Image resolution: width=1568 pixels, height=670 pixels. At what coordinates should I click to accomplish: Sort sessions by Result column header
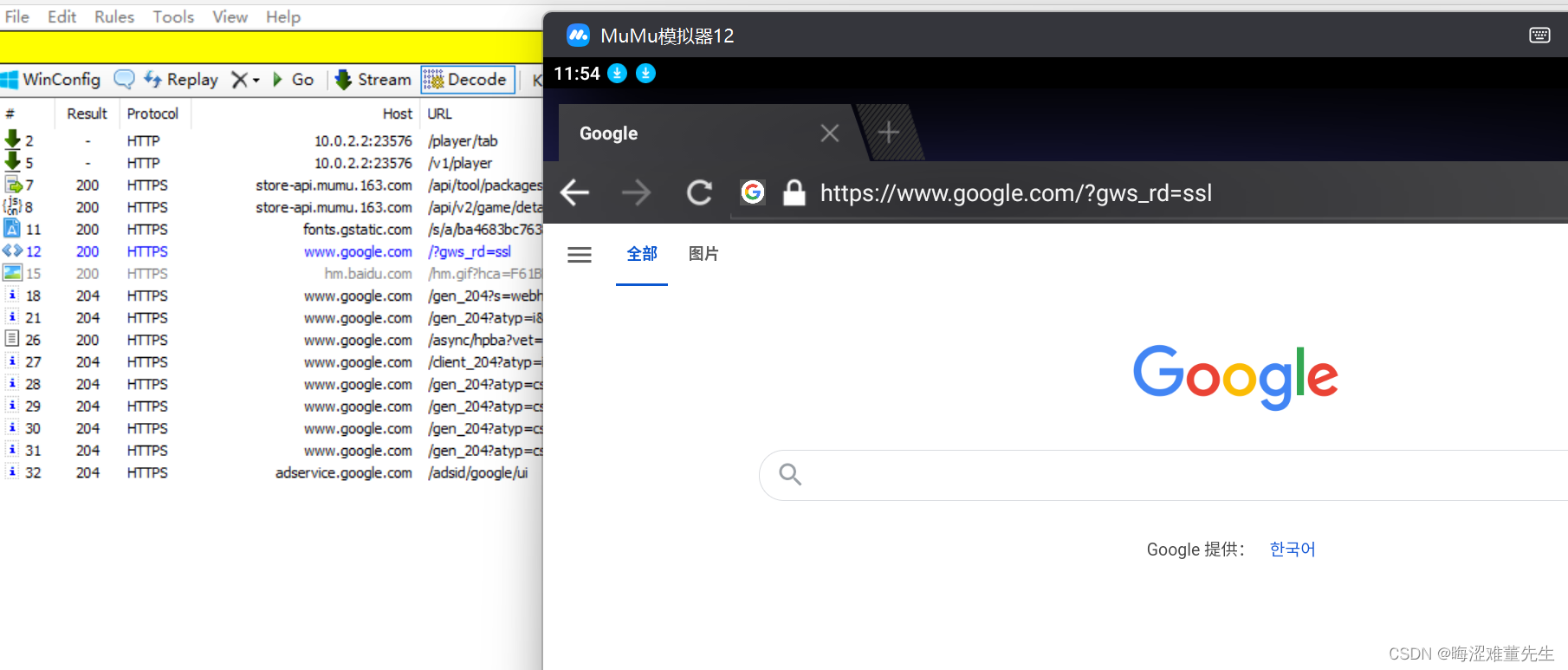(x=87, y=114)
